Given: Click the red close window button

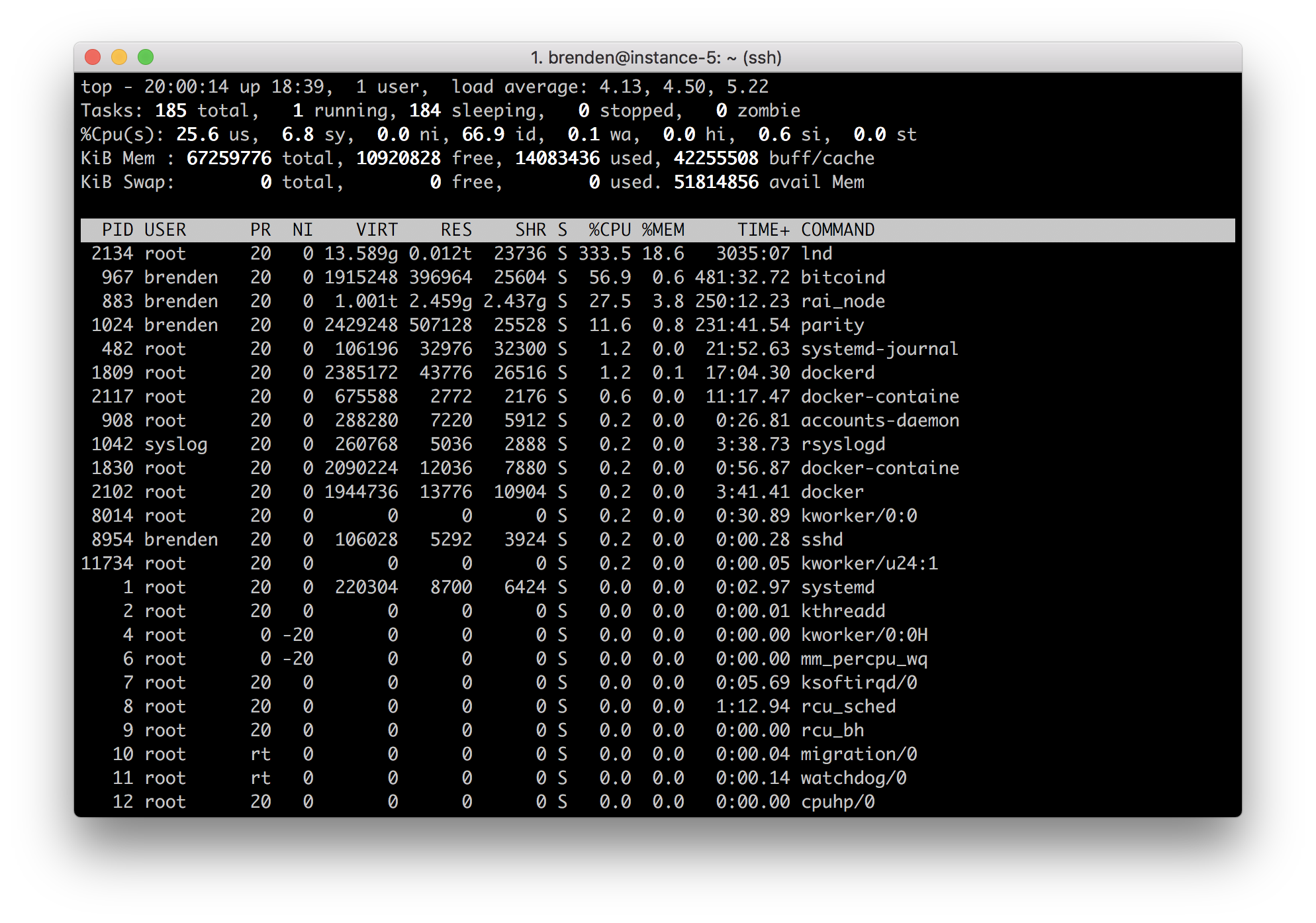Looking at the screenshot, I should coord(93,58).
